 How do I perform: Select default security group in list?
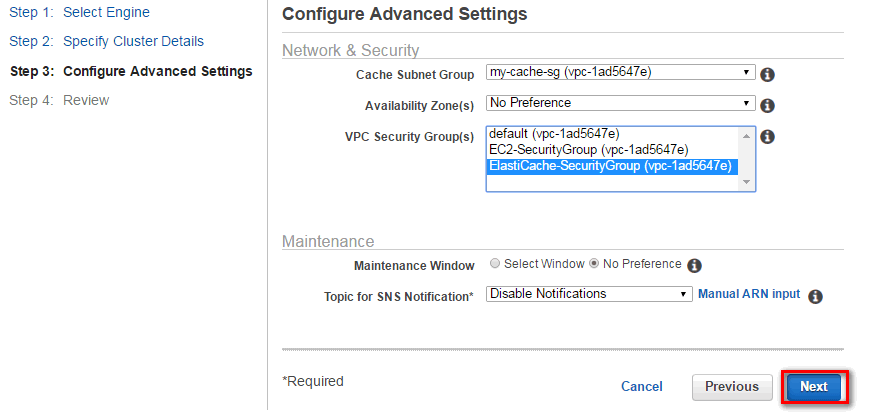click(x=612, y=134)
